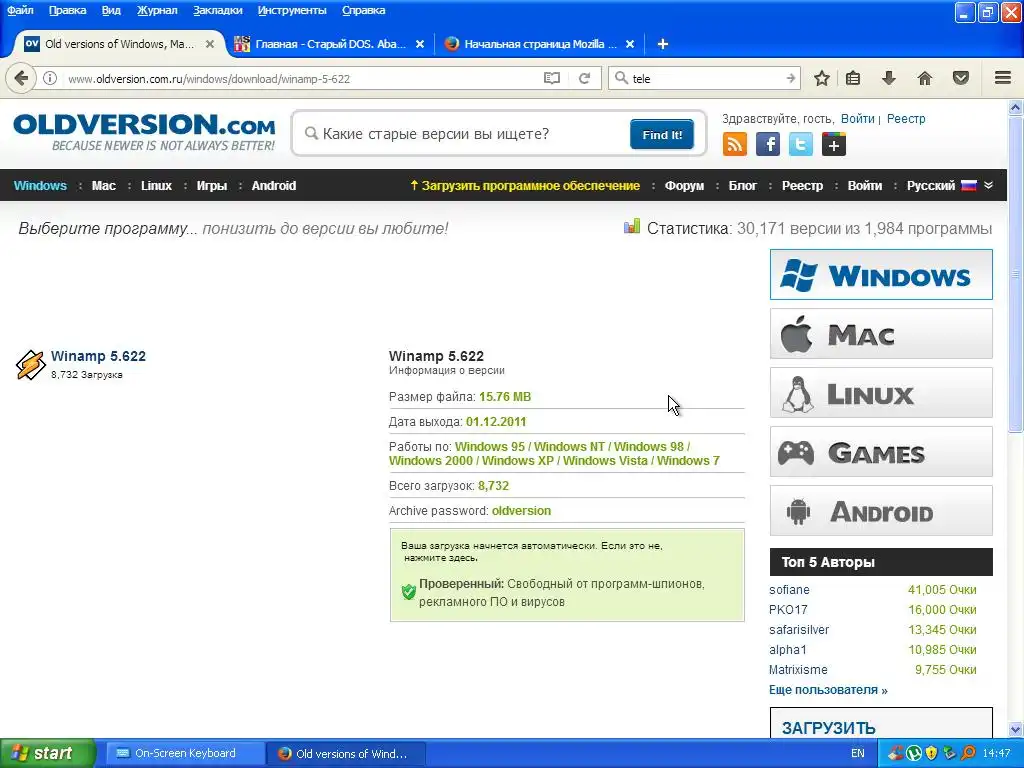
Task: Save page to Pocket icon
Action: (961, 78)
